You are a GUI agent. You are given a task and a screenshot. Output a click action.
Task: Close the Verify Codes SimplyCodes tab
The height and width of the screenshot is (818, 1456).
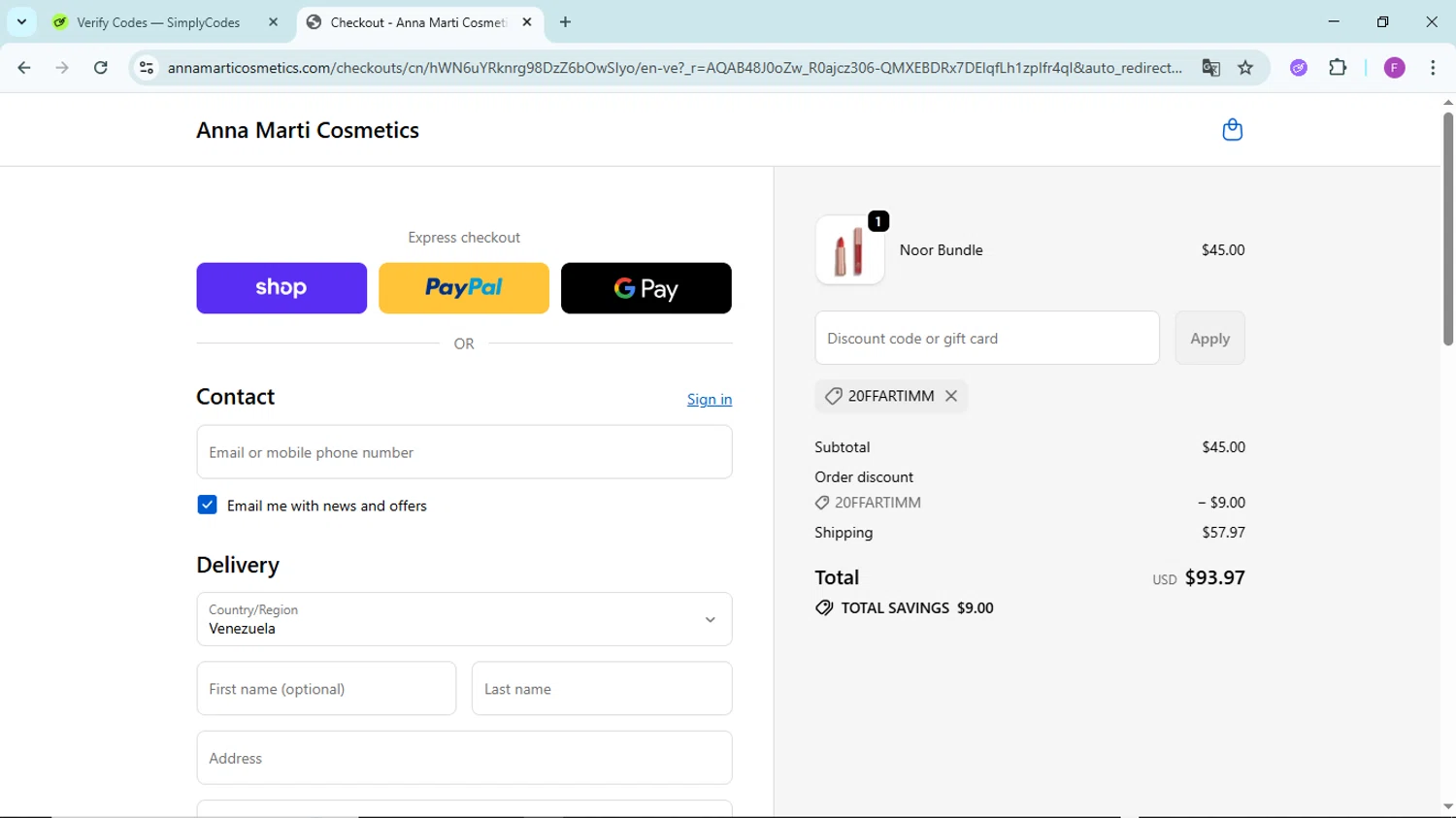click(x=273, y=22)
